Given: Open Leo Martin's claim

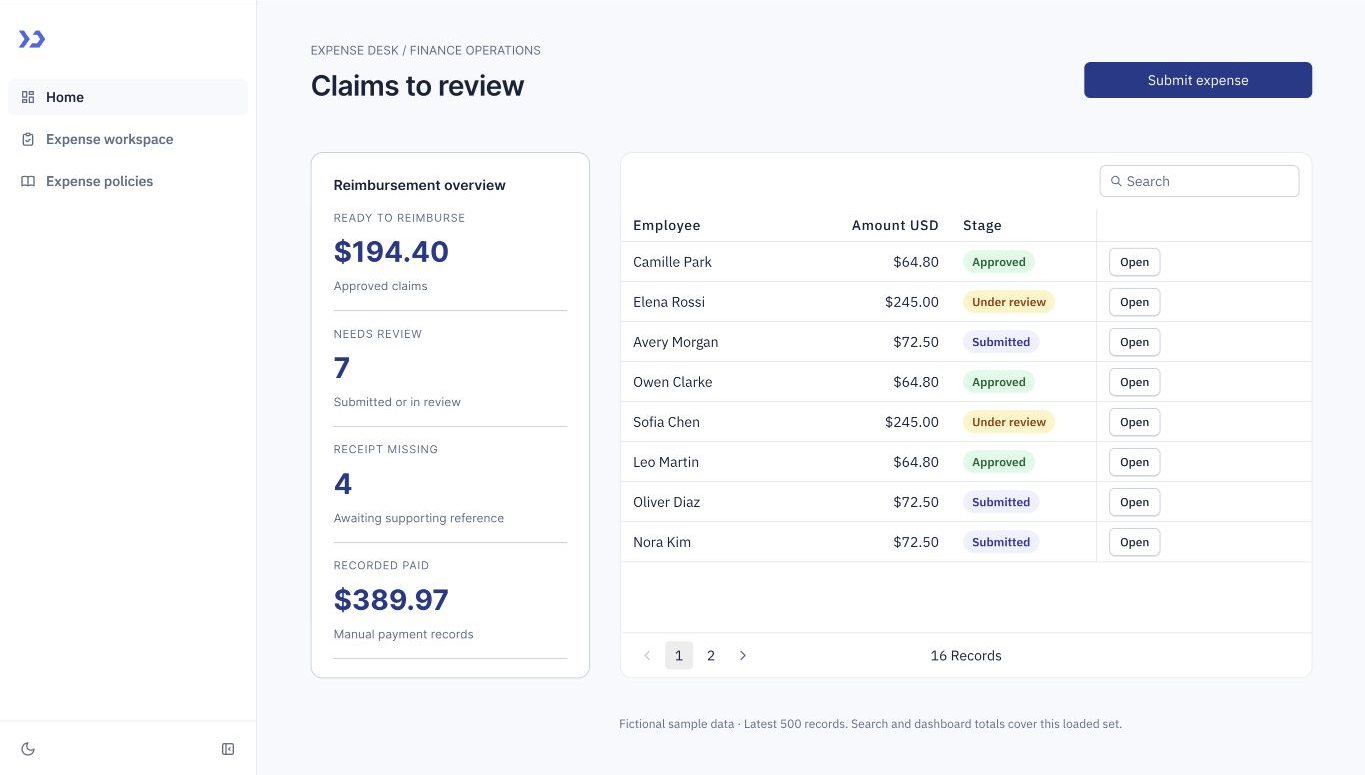Looking at the screenshot, I should pos(1134,462).
